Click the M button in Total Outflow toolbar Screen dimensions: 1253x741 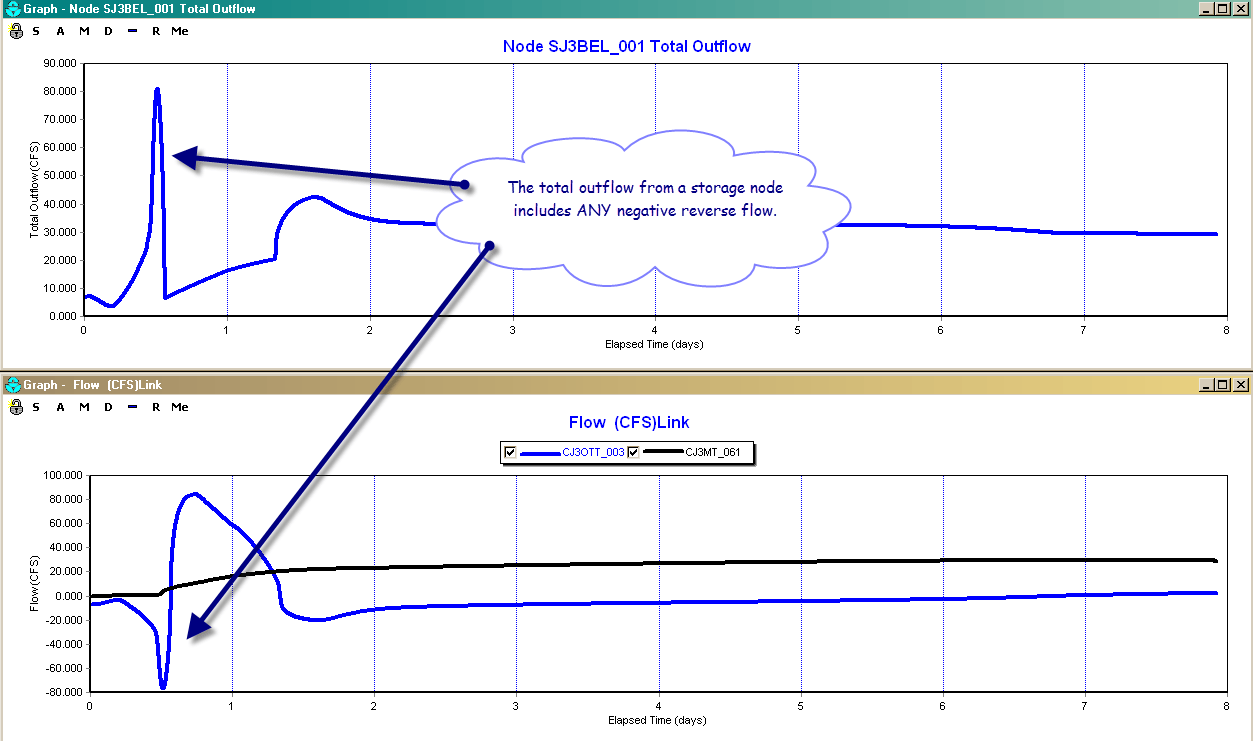(x=85, y=31)
